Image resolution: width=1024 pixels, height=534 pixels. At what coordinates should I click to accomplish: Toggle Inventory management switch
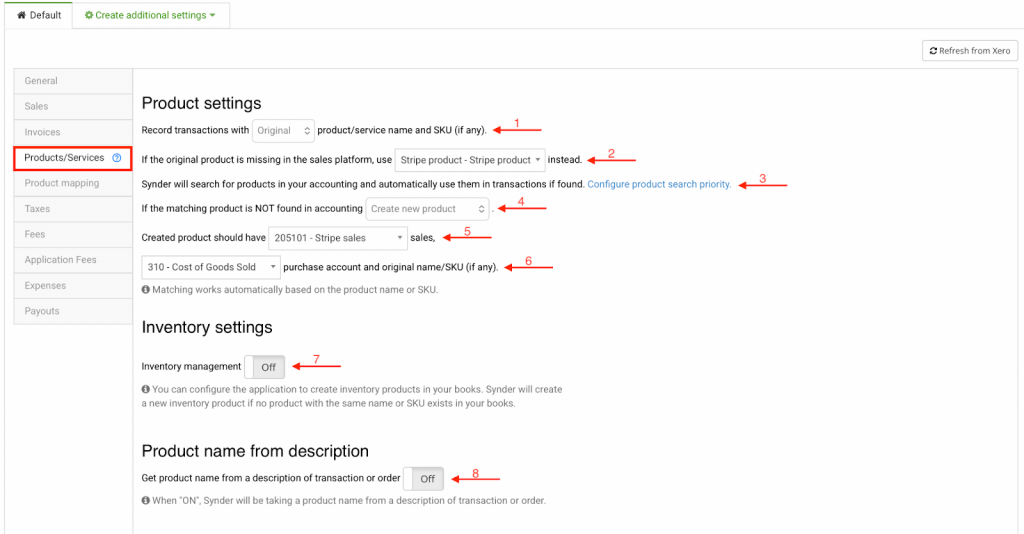(266, 367)
